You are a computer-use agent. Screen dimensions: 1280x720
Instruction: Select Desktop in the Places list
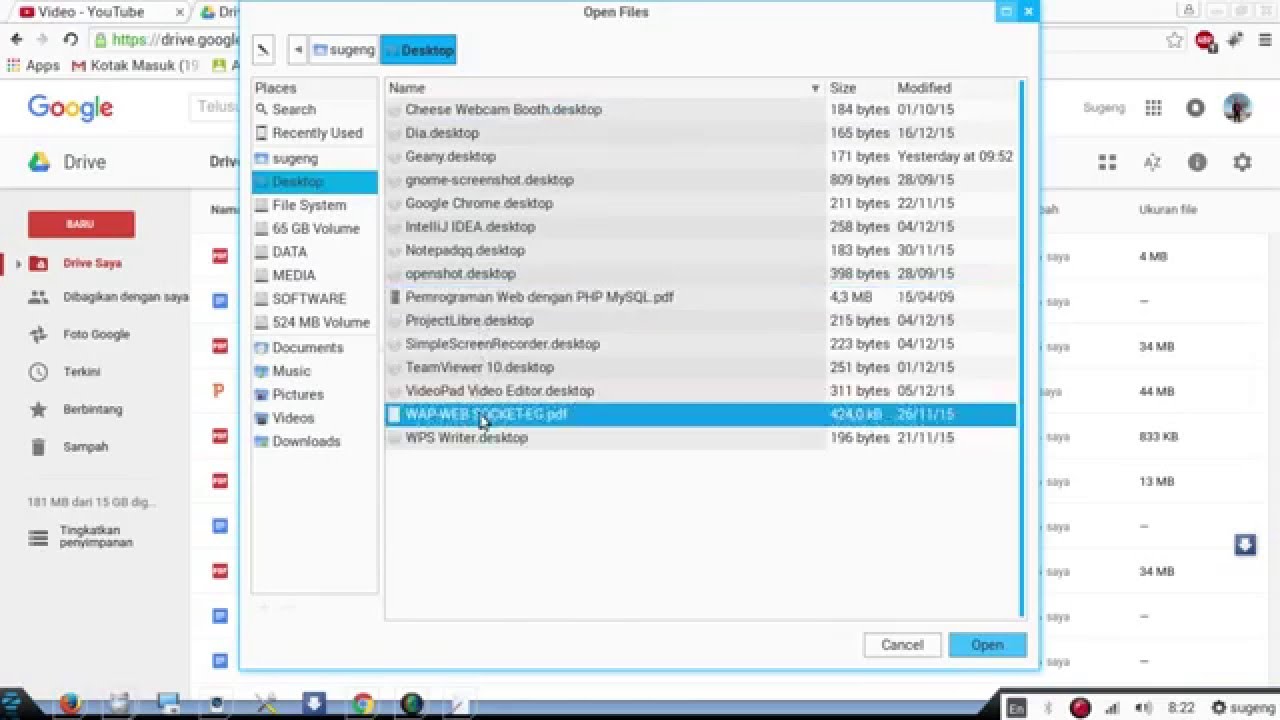(314, 182)
